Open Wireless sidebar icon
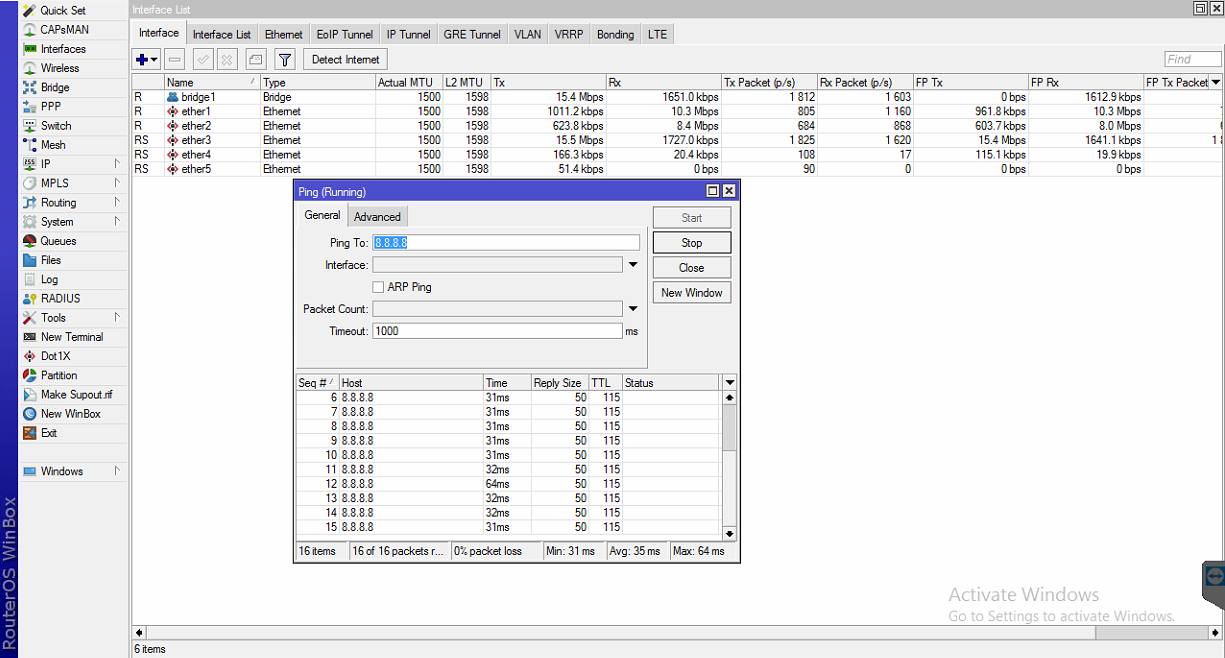This screenshot has width=1225, height=658. click(30, 68)
